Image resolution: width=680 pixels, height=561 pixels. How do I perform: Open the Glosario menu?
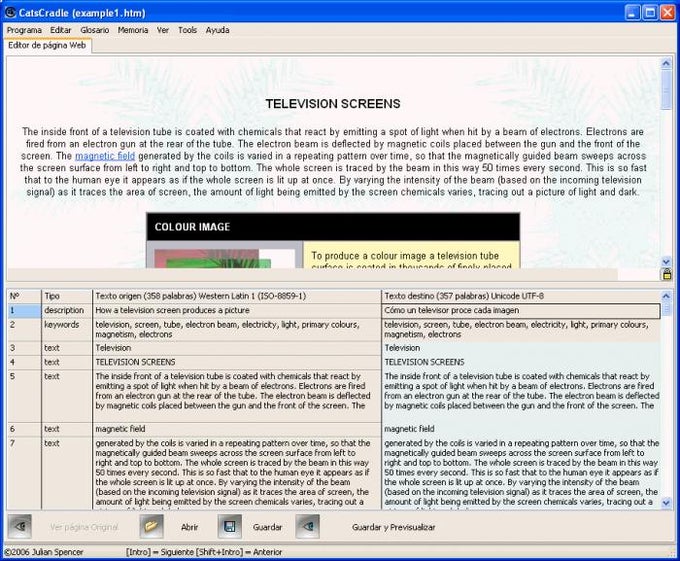[95, 30]
